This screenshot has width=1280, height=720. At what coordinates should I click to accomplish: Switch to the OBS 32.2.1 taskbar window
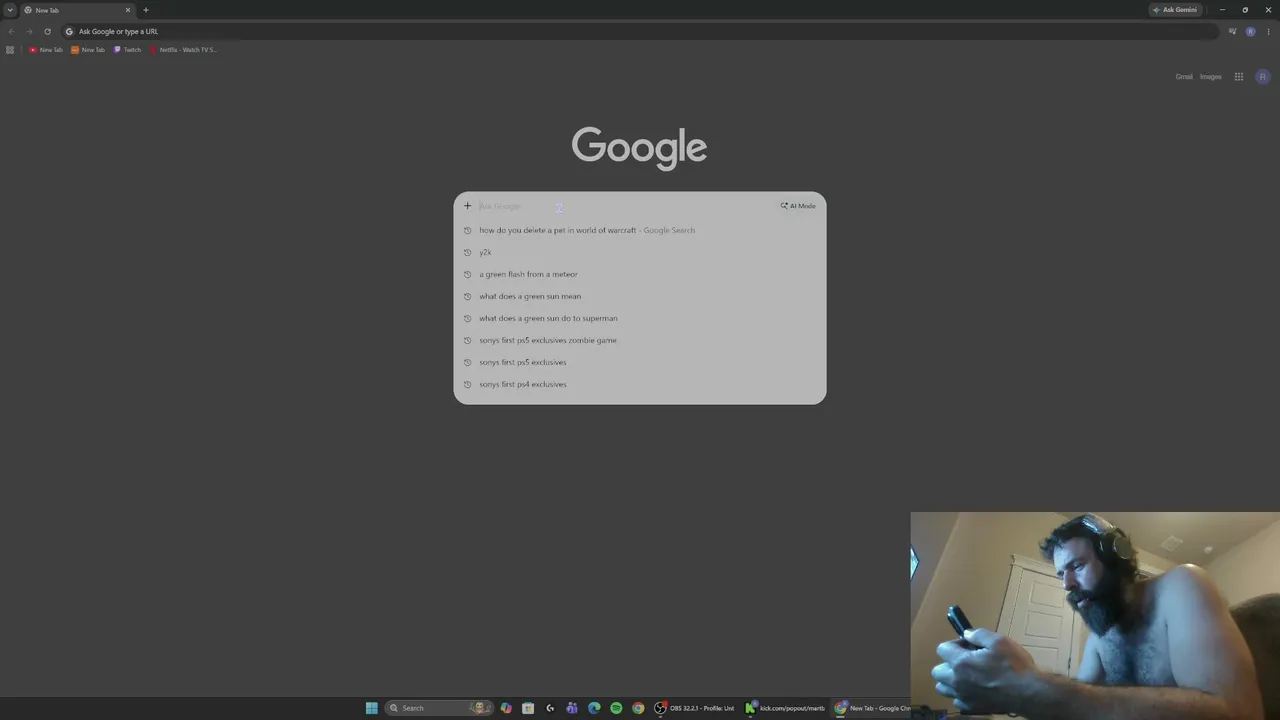pyautogui.click(x=695, y=708)
